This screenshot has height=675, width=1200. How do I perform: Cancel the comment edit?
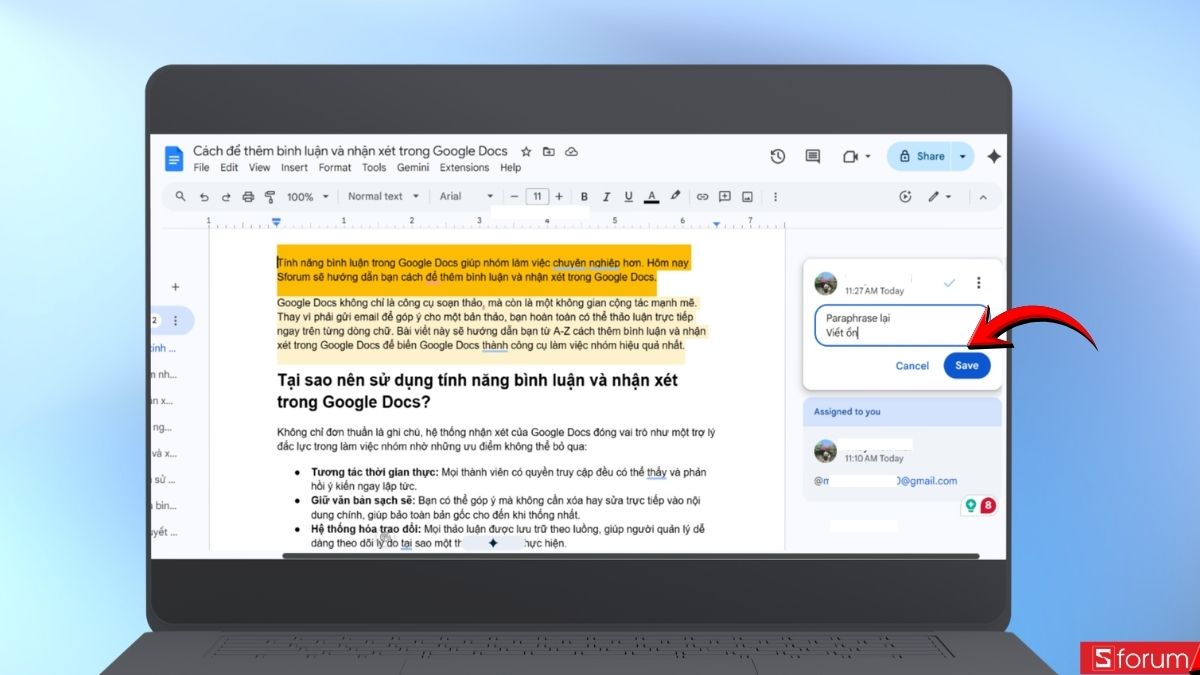912,366
